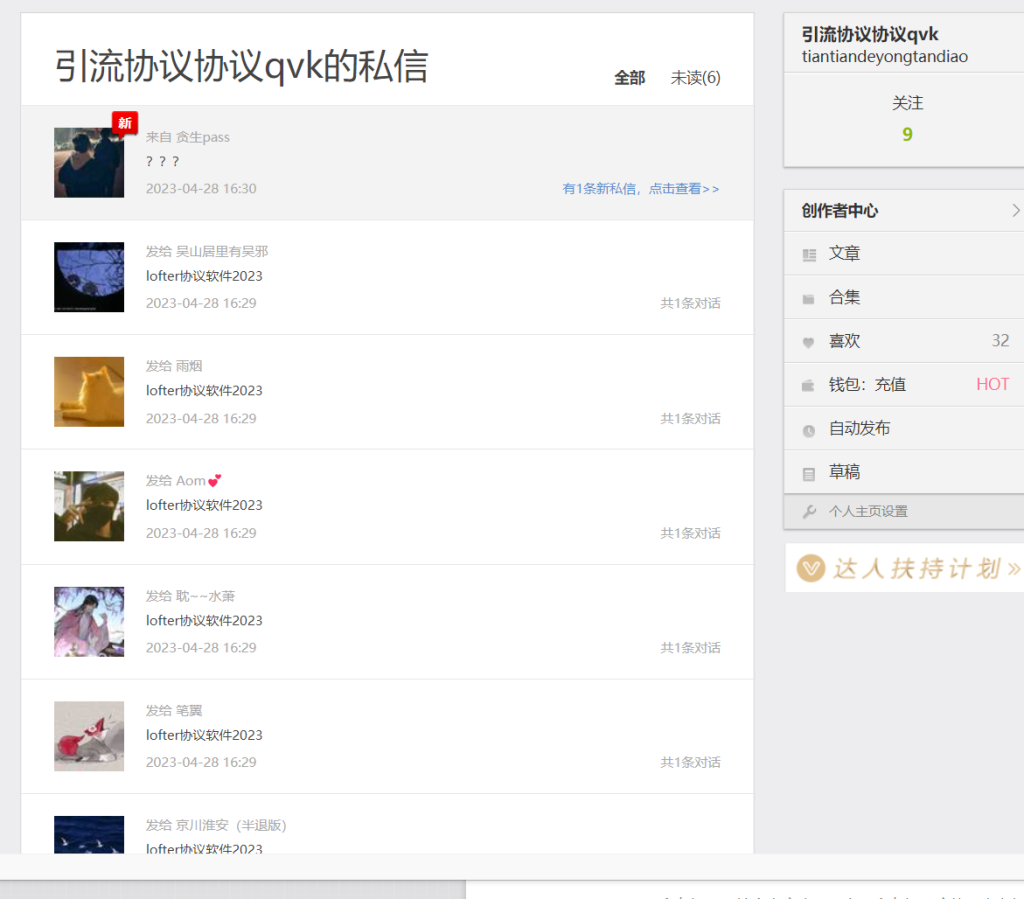Open the anime avatar of 耽~~水萧
This screenshot has width=1024, height=899.
tap(89, 621)
